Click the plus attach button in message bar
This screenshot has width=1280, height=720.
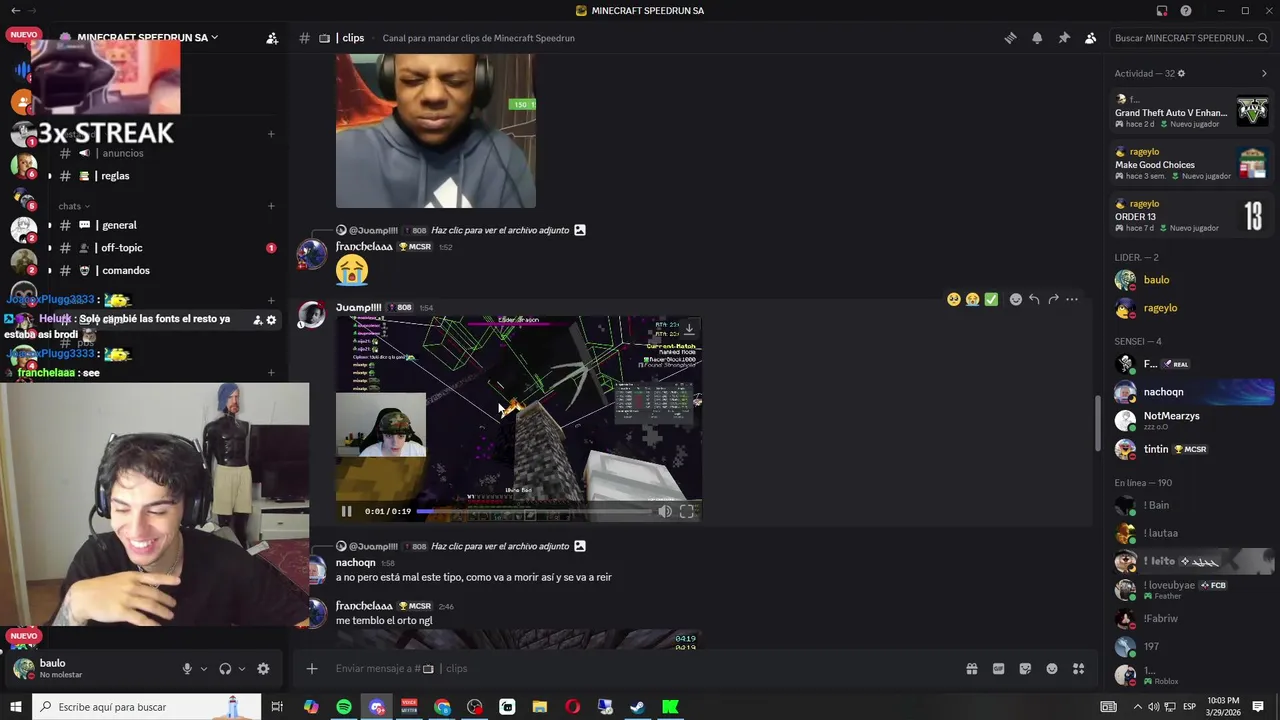click(x=312, y=669)
